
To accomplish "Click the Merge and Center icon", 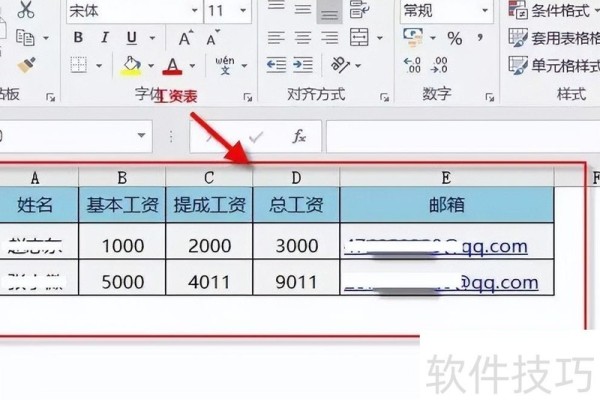I will click(359, 37).
